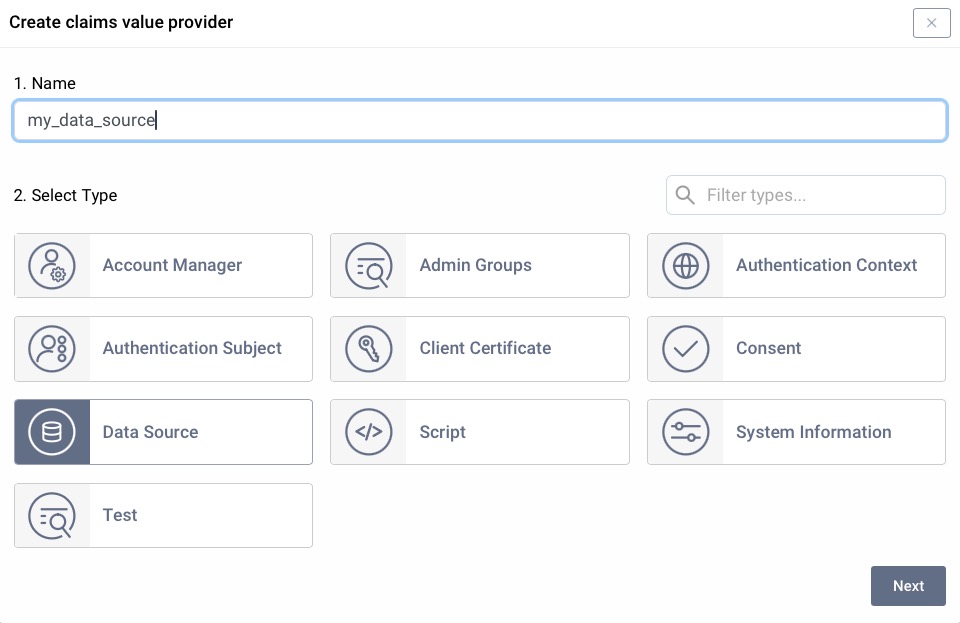This screenshot has width=960, height=623.
Task: Click the Script </> icon
Action: [368, 431]
